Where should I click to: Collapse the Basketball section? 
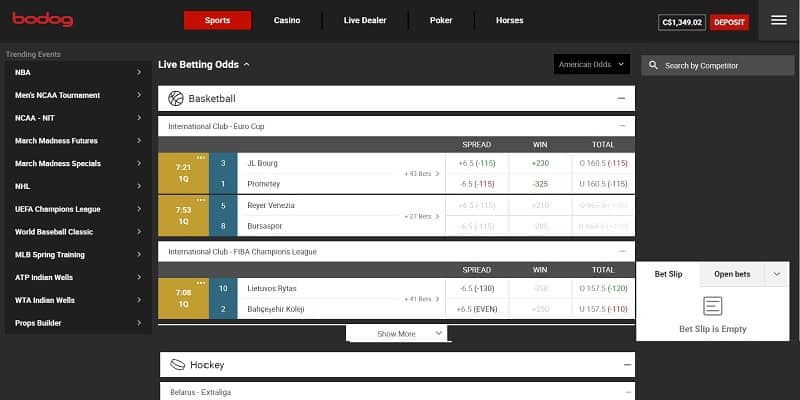tap(621, 98)
